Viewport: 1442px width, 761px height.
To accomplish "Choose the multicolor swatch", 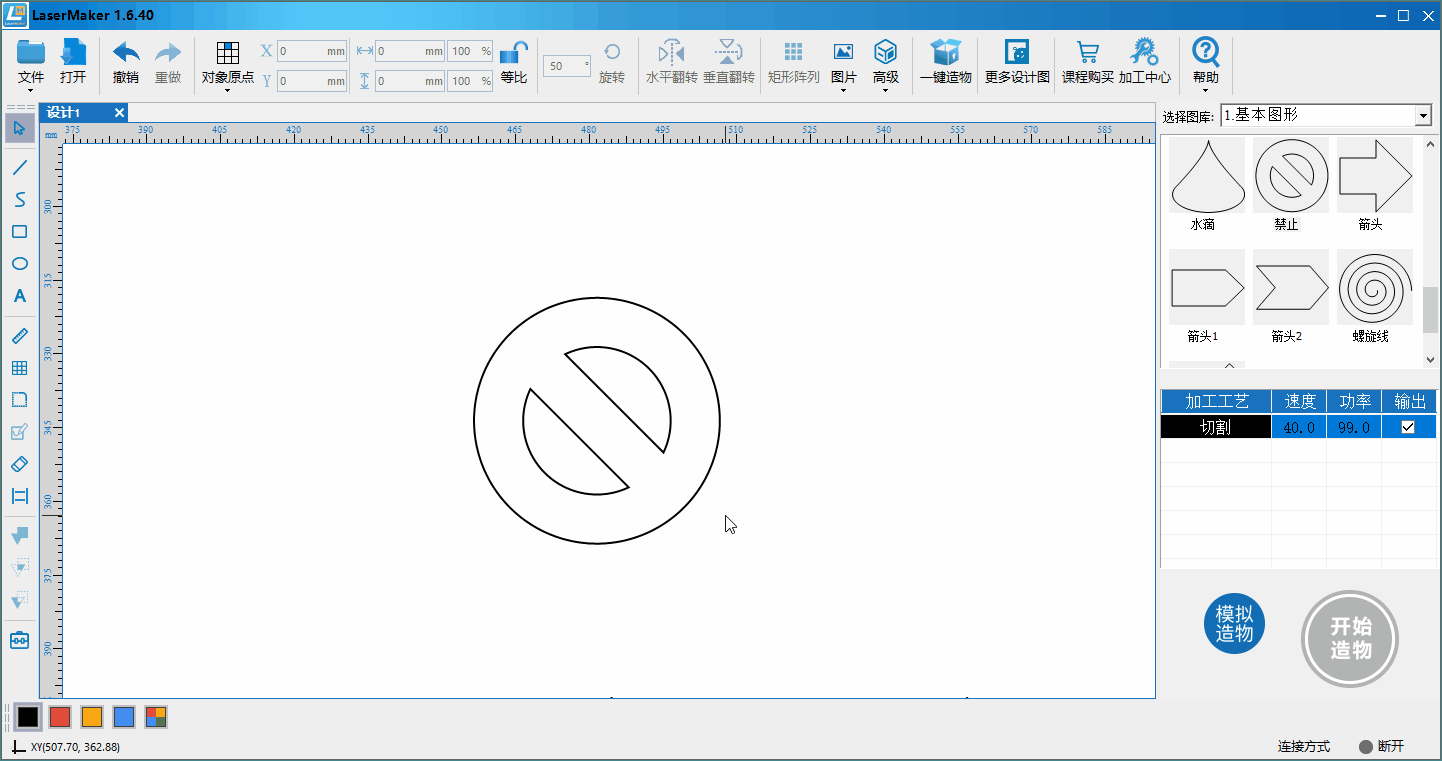I will [x=156, y=716].
